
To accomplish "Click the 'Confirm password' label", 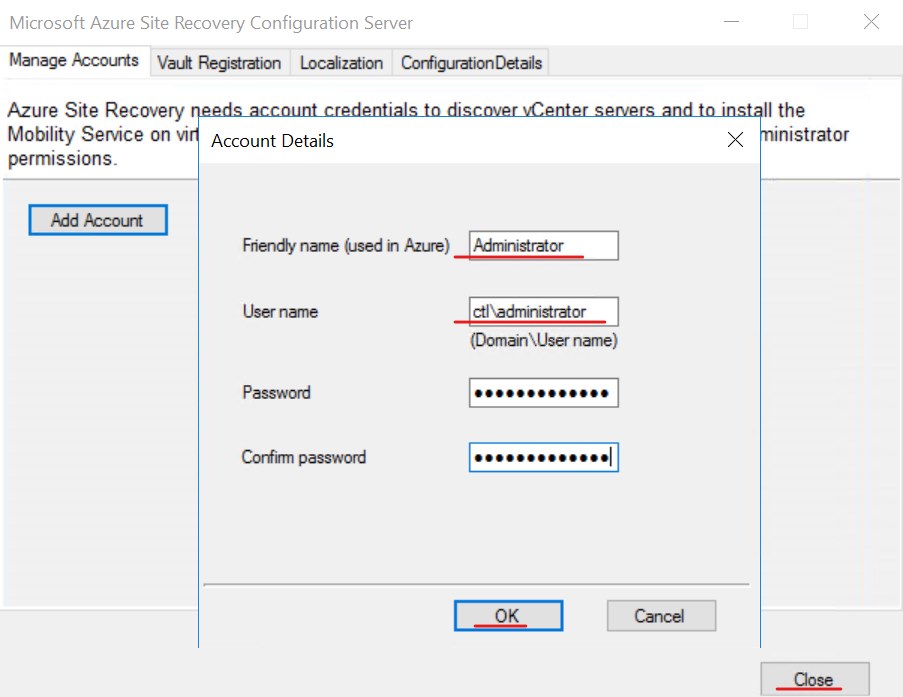I will pos(303,457).
